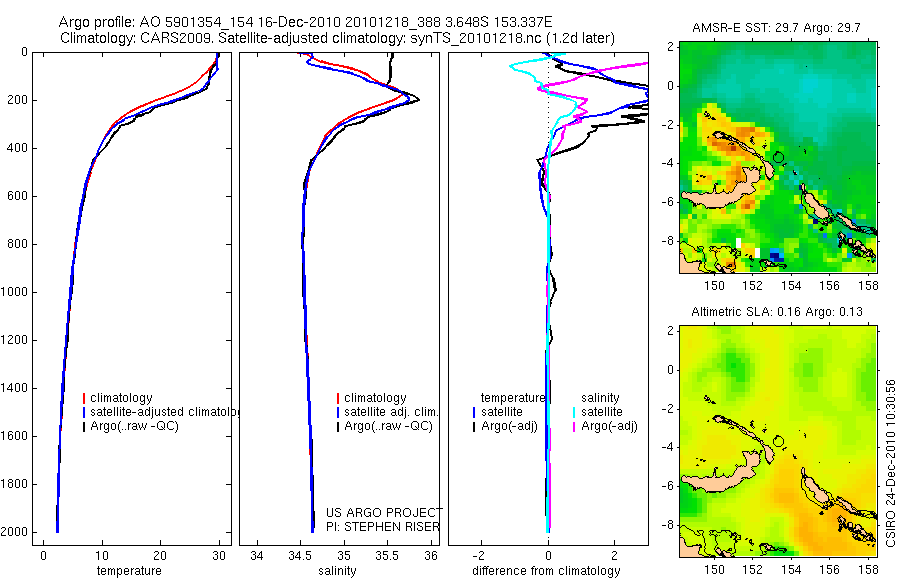
Task: Click 'US ARGO PROJECT' text in salinity plot
Action: point(384,512)
